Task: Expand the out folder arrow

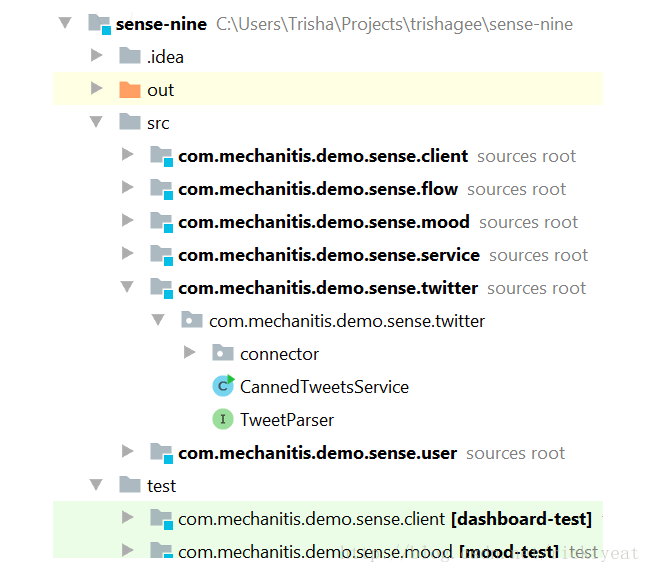Action: (x=96, y=90)
